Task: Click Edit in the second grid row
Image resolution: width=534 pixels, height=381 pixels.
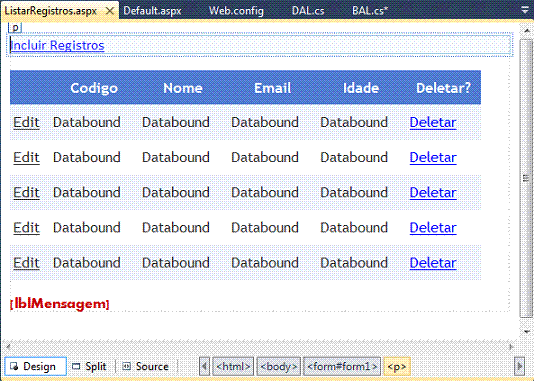Action: [27, 157]
